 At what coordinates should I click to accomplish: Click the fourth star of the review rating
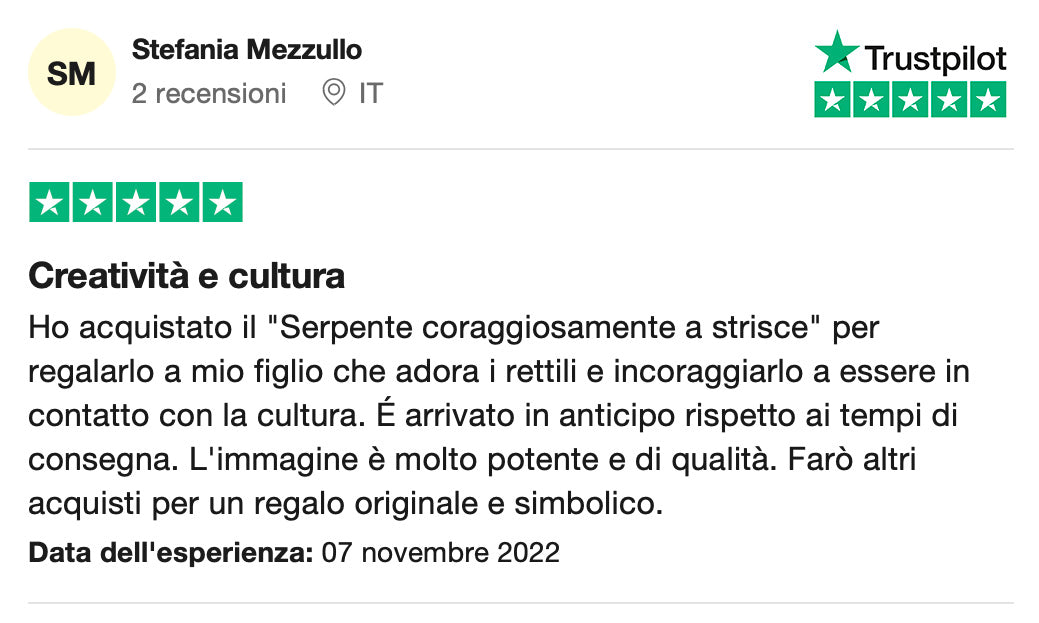click(x=179, y=203)
